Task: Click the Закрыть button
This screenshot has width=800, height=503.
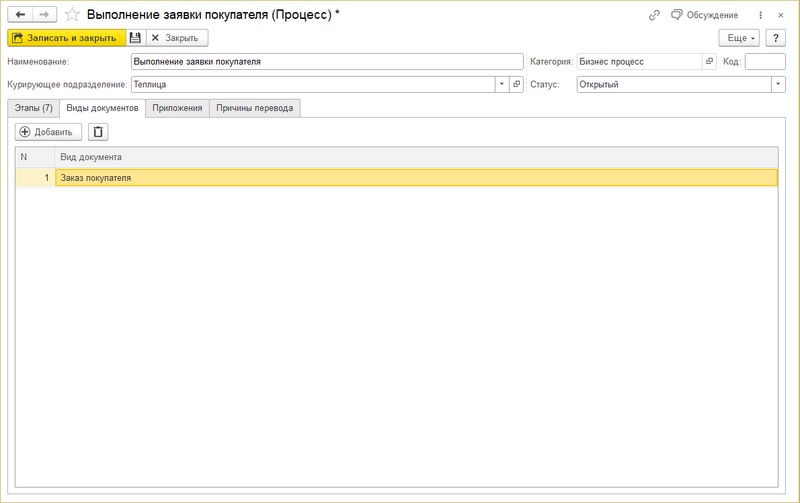Action: coord(177,38)
